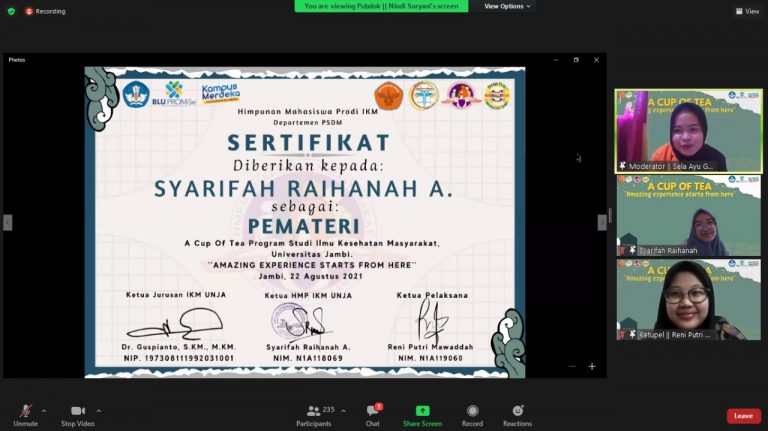Unmute the microphone
768x431 pixels.
25,415
